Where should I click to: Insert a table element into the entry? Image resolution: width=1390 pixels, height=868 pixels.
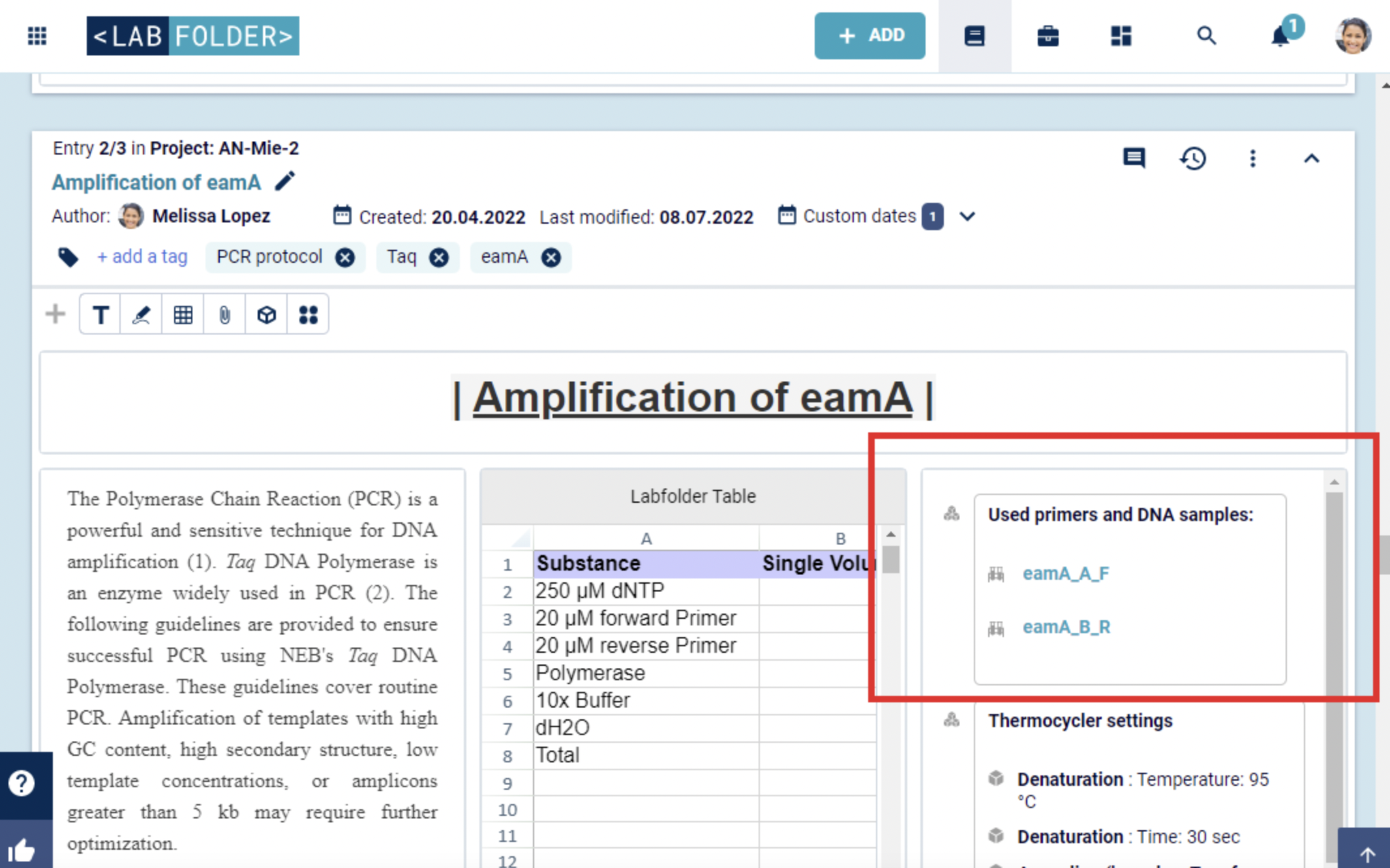point(183,314)
